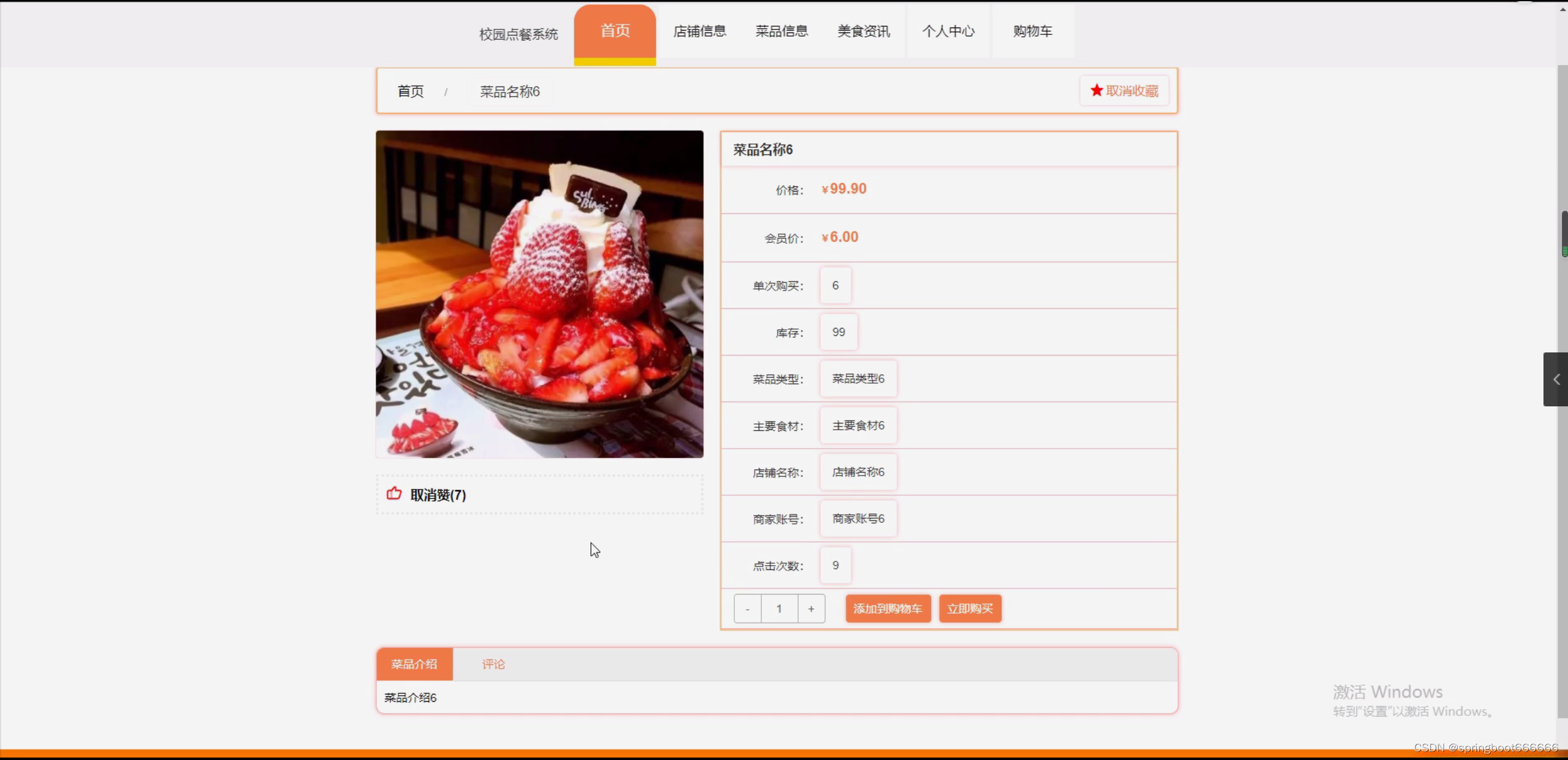Click the red star favorite icon
Viewport: 1568px width, 760px height.
1096,91
